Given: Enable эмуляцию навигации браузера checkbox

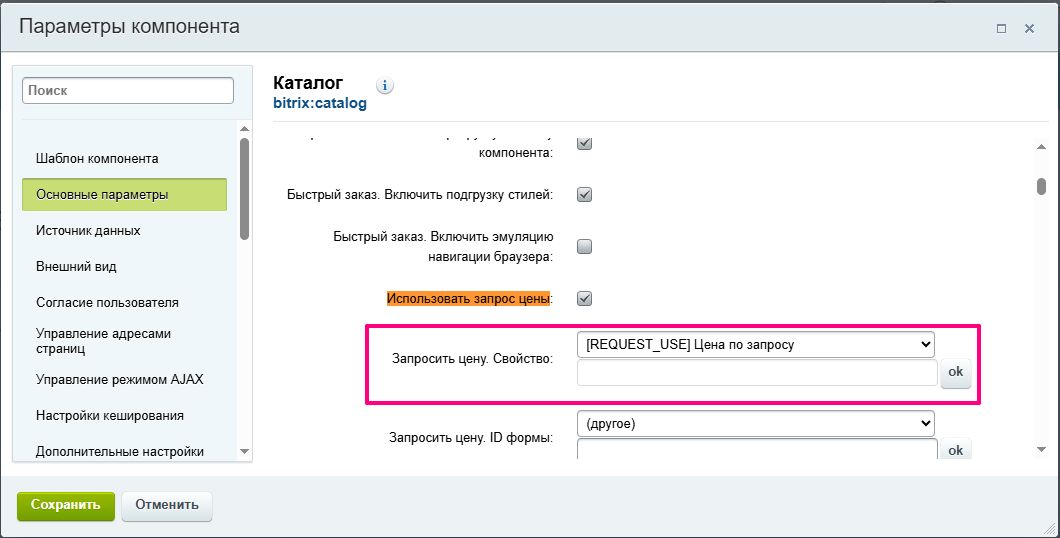Looking at the screenshot, I should 585,247.
